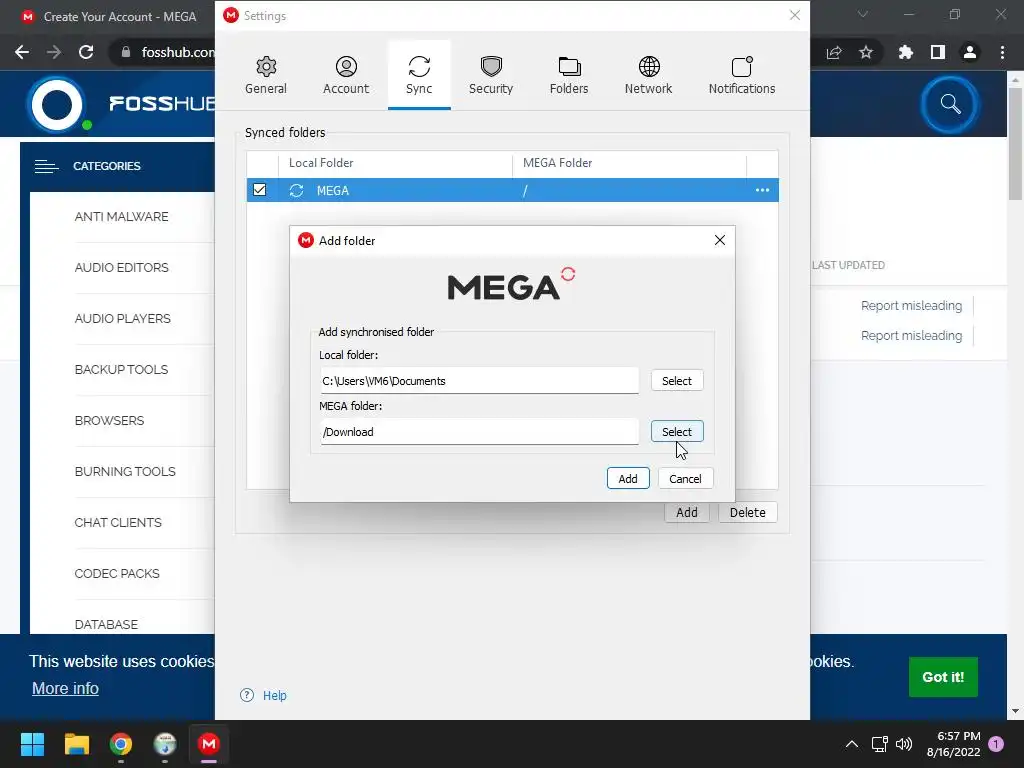
Task: Close the Settings window
Action: coord(794,15)
